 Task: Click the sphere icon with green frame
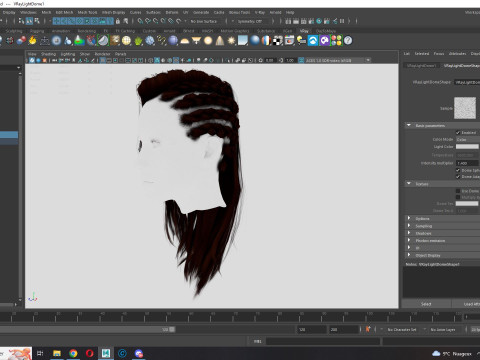point(103,41)
